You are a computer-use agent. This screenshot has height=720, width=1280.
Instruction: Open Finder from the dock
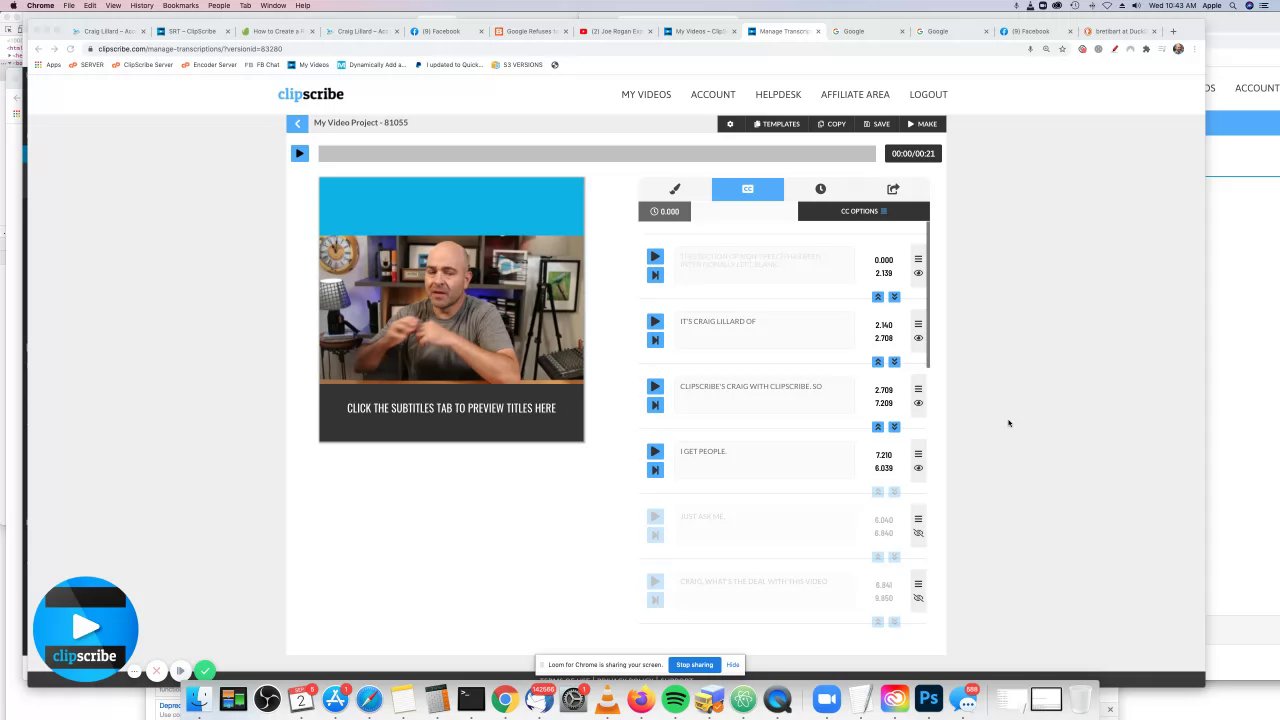(199, 699)
